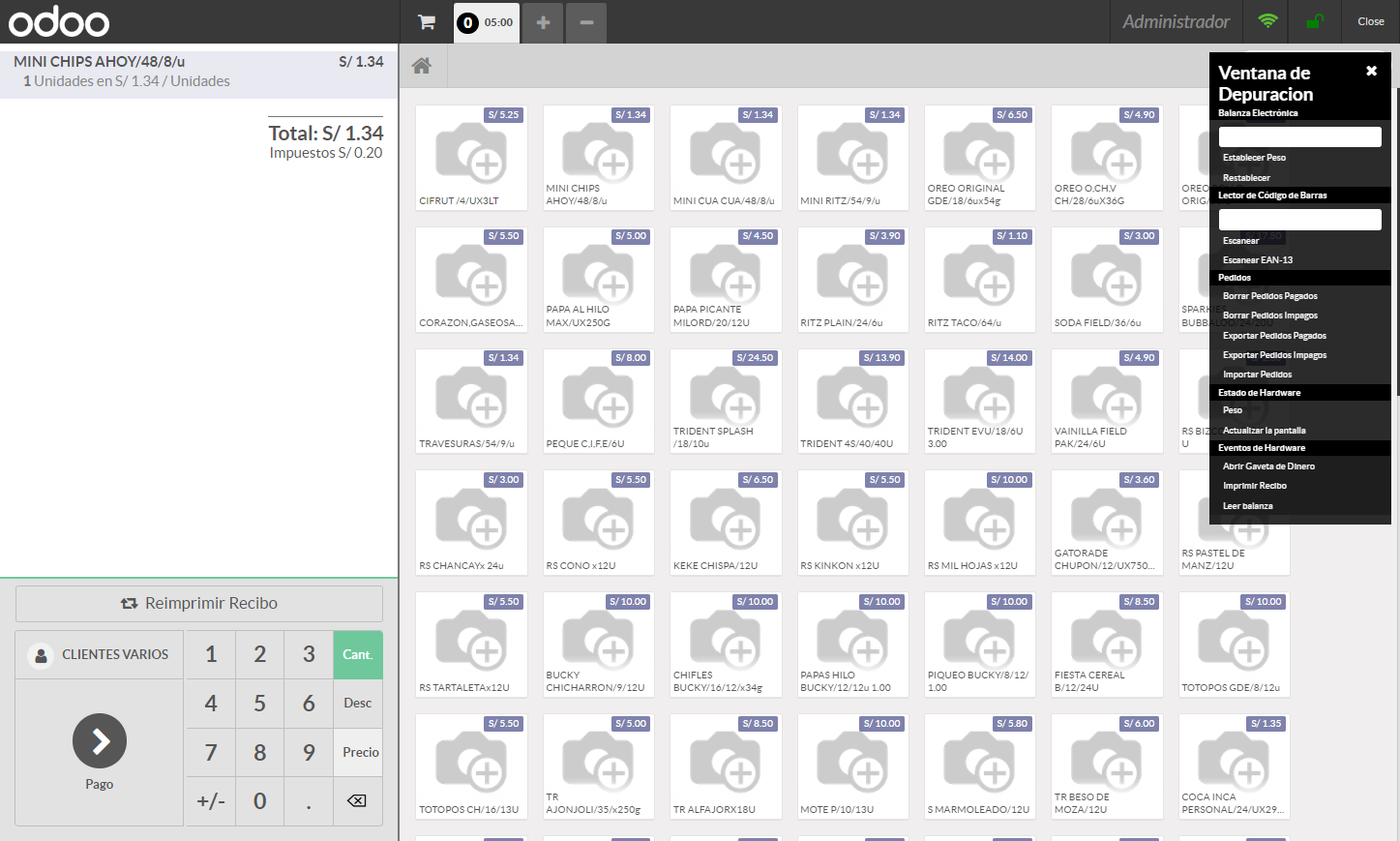Click the backspace key on numpad

(357, 800)
